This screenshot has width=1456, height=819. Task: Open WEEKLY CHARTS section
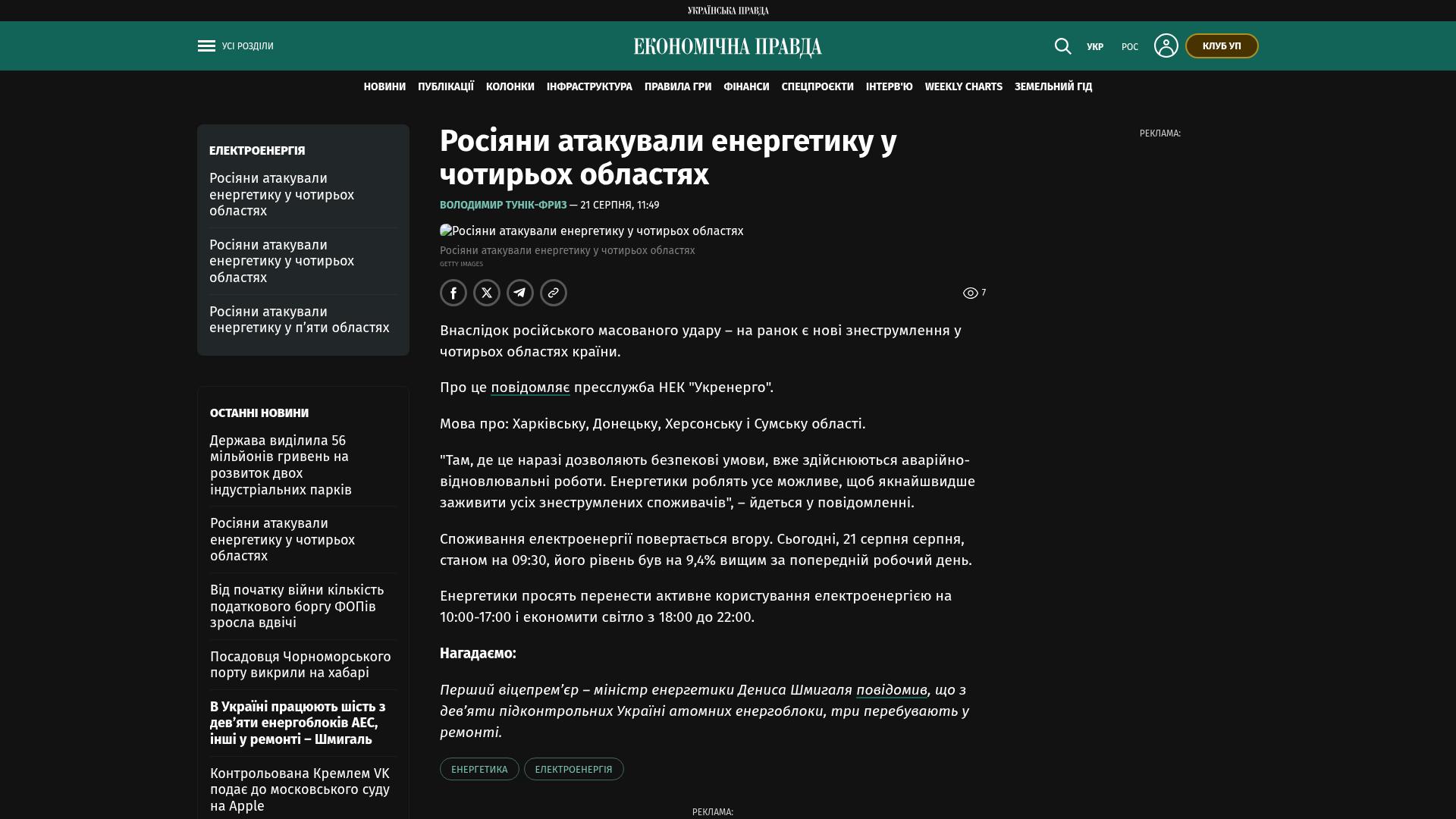[x=964, y=87]
